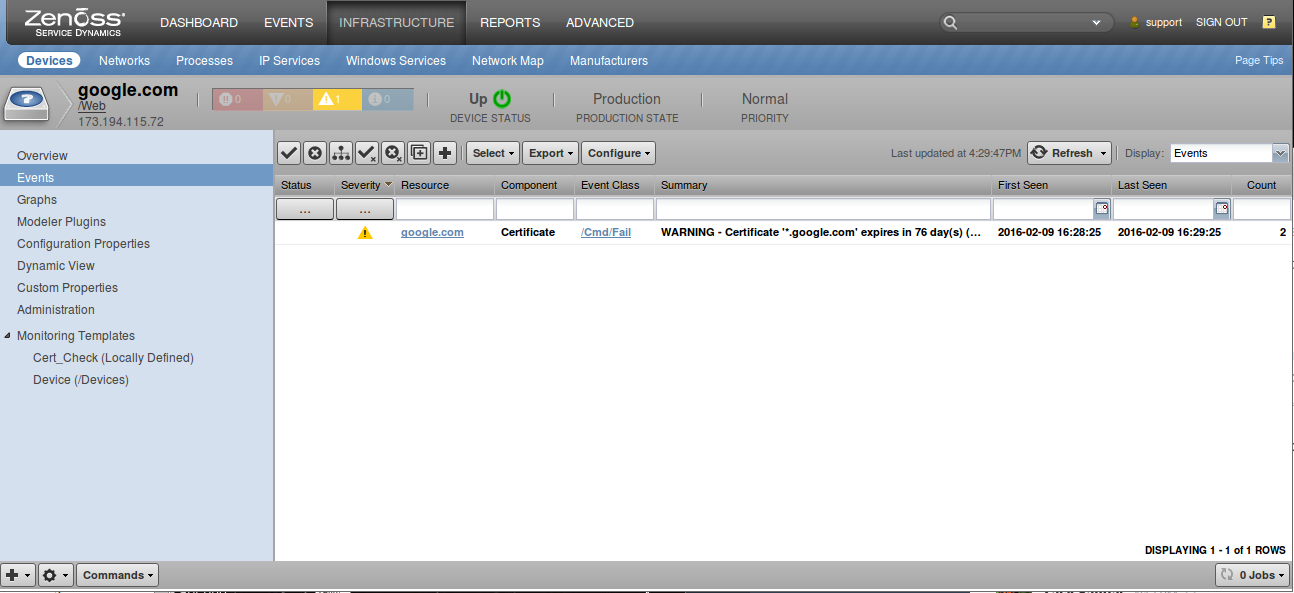Viewport: 1294px width, 593px height.
Task: Open the 0 Jobs button
Action: point(1252,575)
